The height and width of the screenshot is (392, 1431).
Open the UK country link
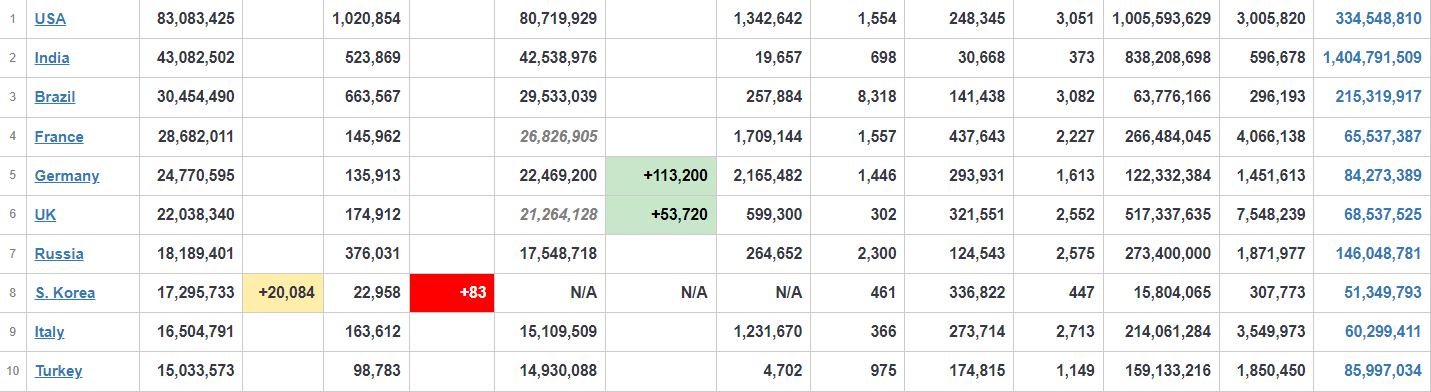(x=45, y=215)
